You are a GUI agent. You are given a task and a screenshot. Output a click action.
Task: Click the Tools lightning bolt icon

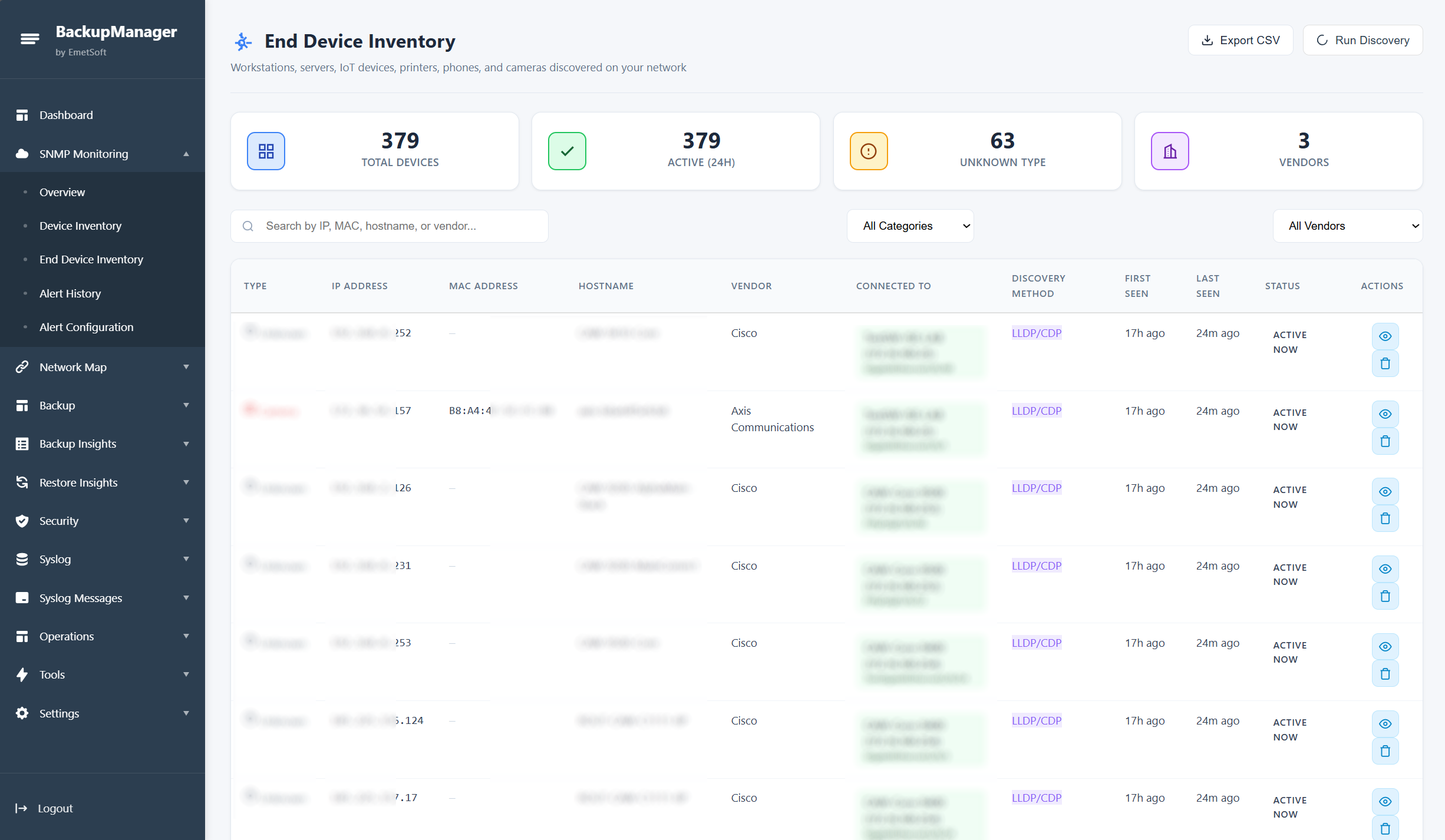pos(22,675)
